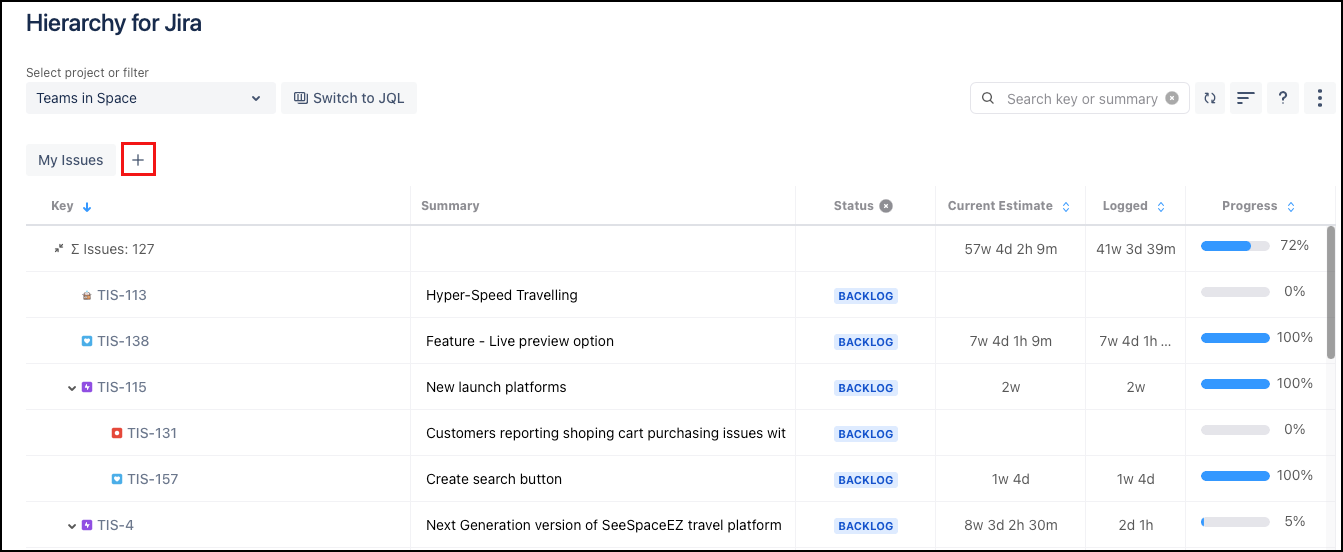Click the progress bar for TIS-138
Viewport: 1343px width, 552px height.
1235,338
